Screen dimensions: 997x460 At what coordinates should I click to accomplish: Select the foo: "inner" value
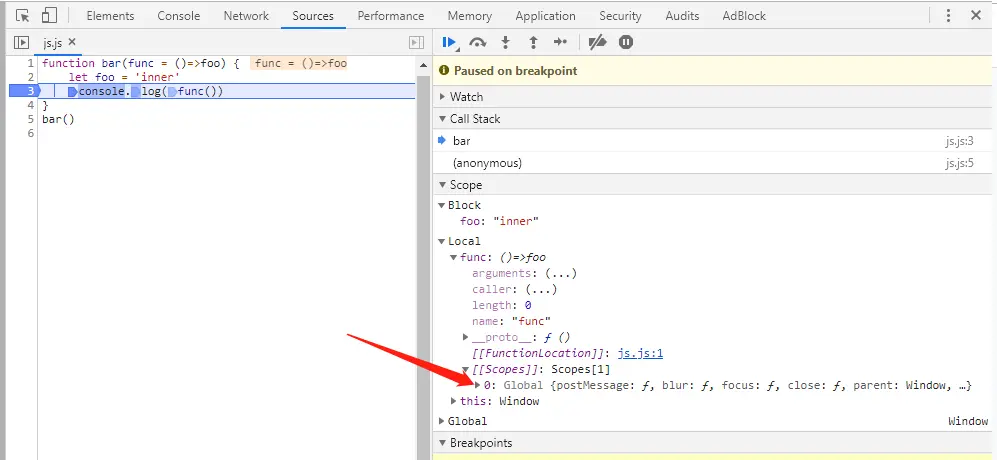tap(516, 221)
